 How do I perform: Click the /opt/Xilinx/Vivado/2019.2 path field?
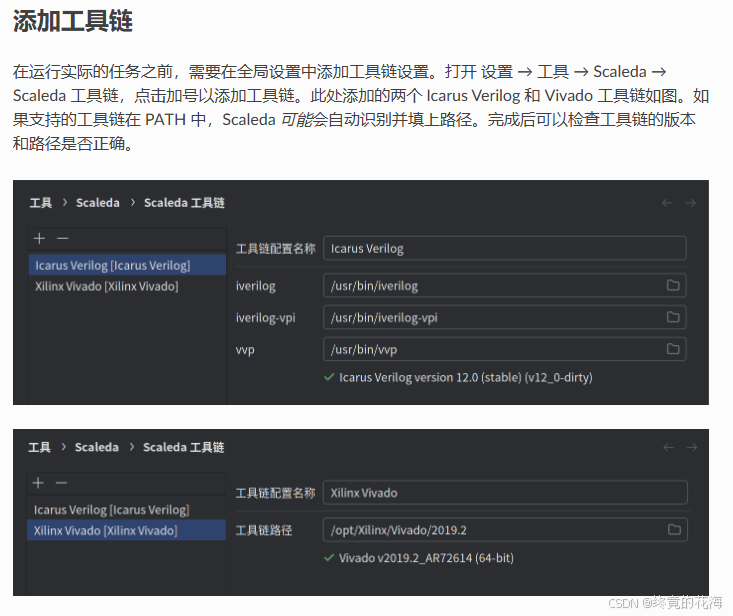click(505, 530)
